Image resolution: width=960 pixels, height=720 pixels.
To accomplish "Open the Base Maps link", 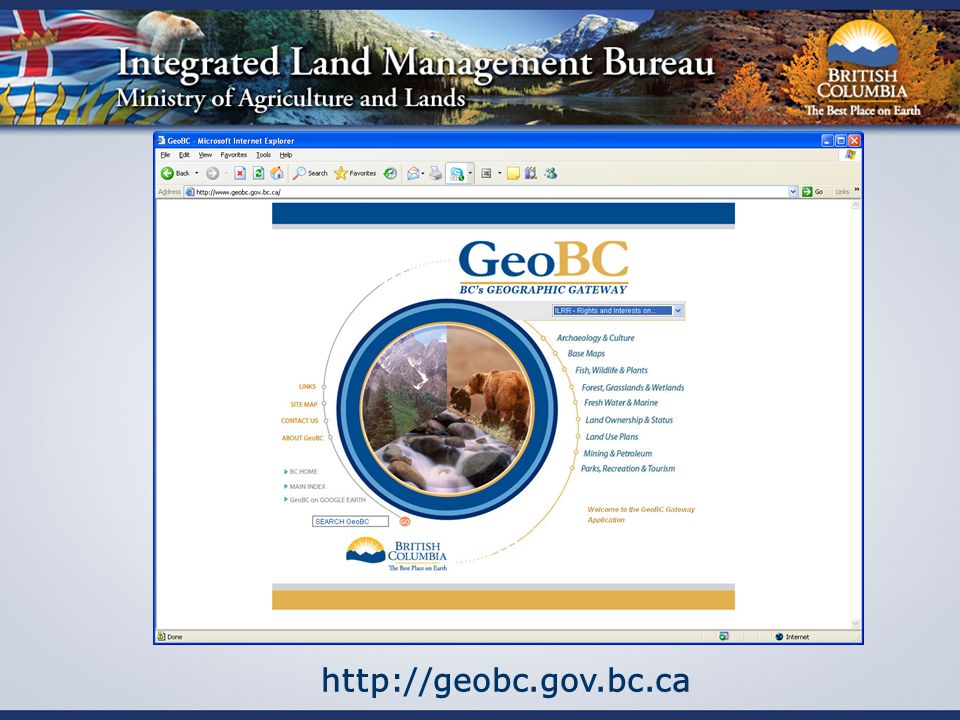I will click(586, 354).
